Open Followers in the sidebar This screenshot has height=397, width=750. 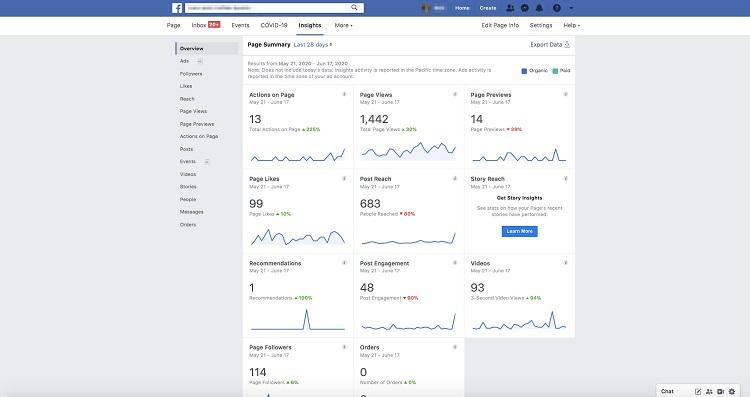pos(191,74)
